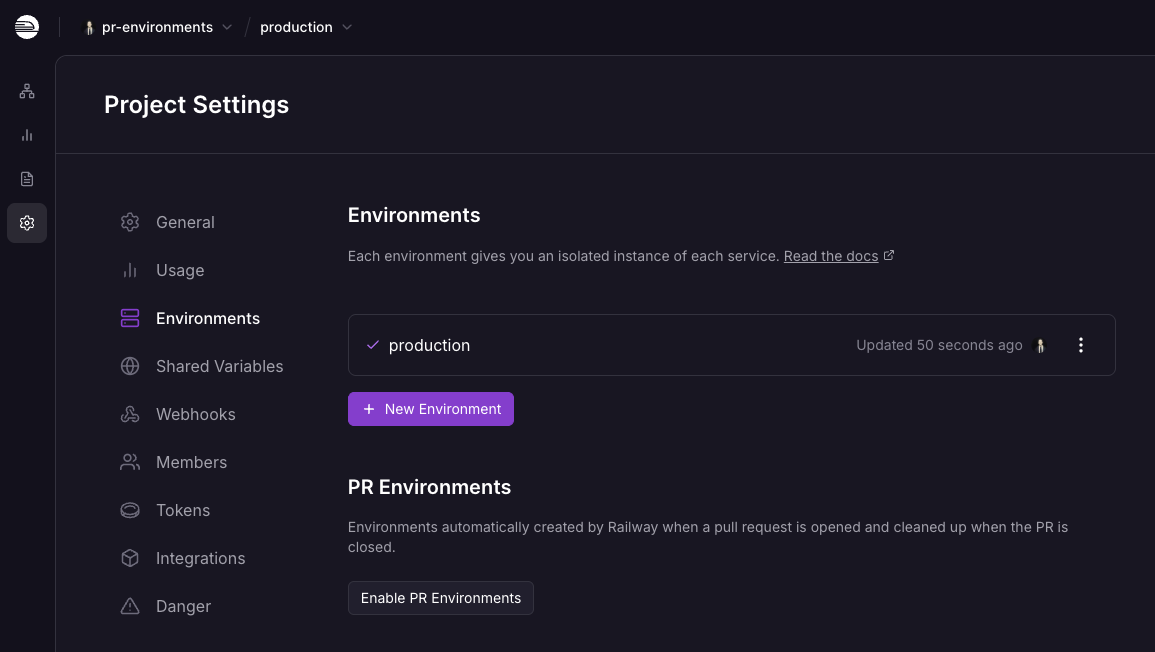
Task: Click the Members people icon
Action: (130, 462)
